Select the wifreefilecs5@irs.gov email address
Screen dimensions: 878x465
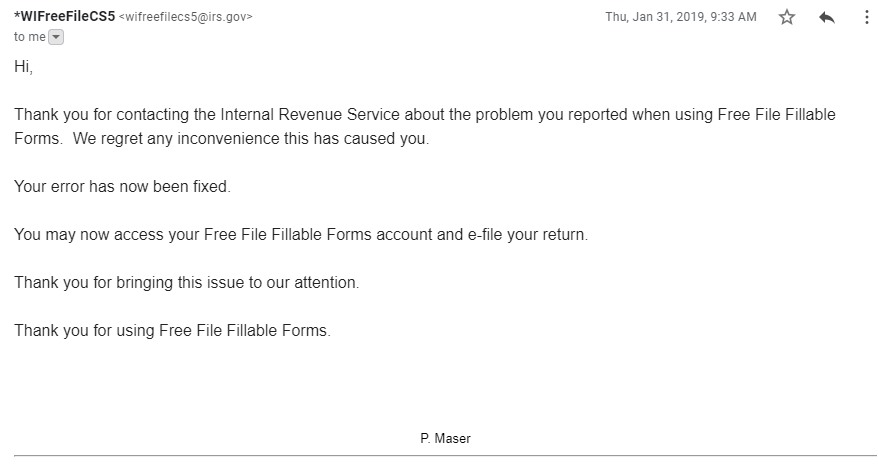click(185, 17)
